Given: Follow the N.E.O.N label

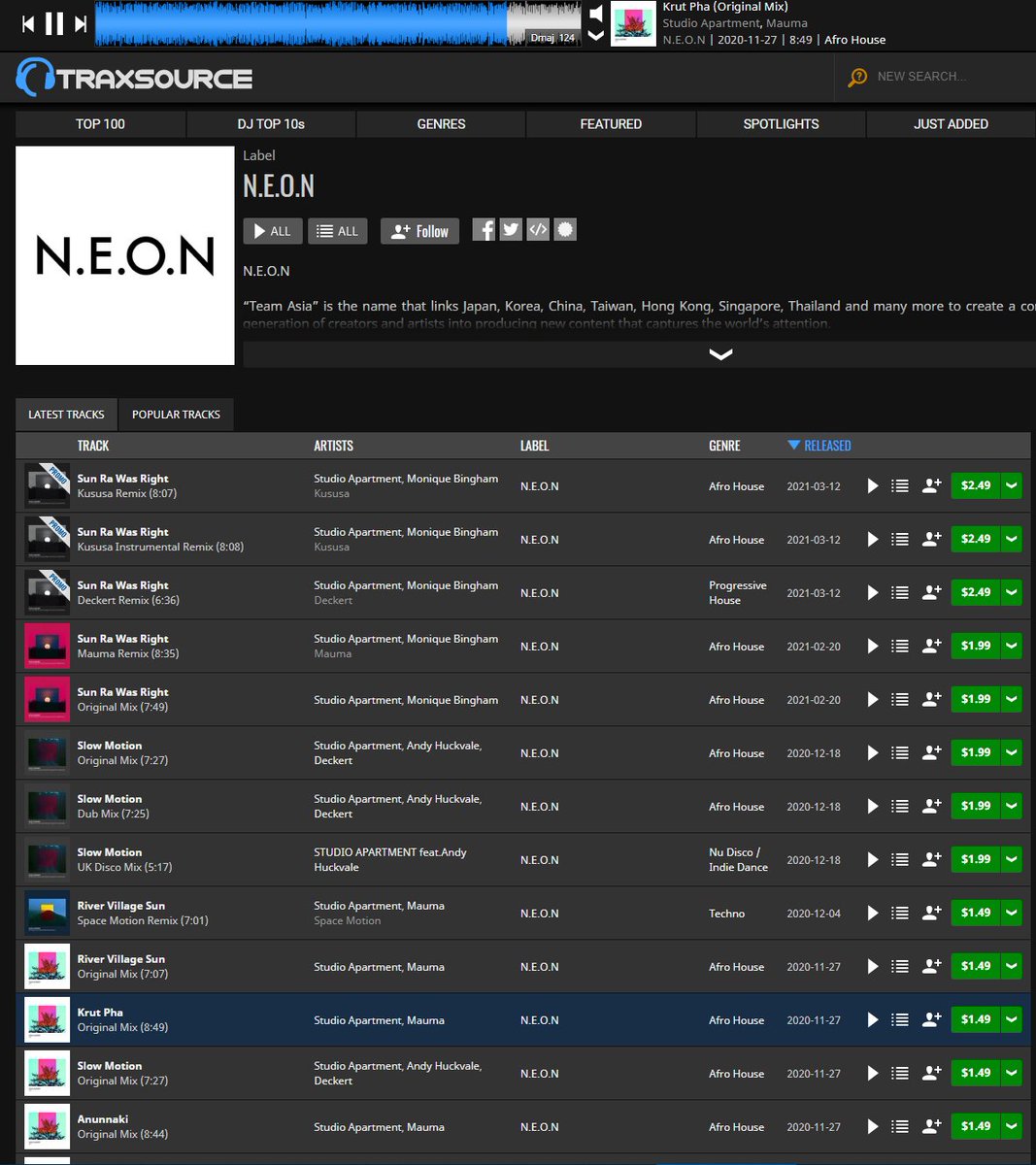Looking at the screenshot, I should coord(419,231).
